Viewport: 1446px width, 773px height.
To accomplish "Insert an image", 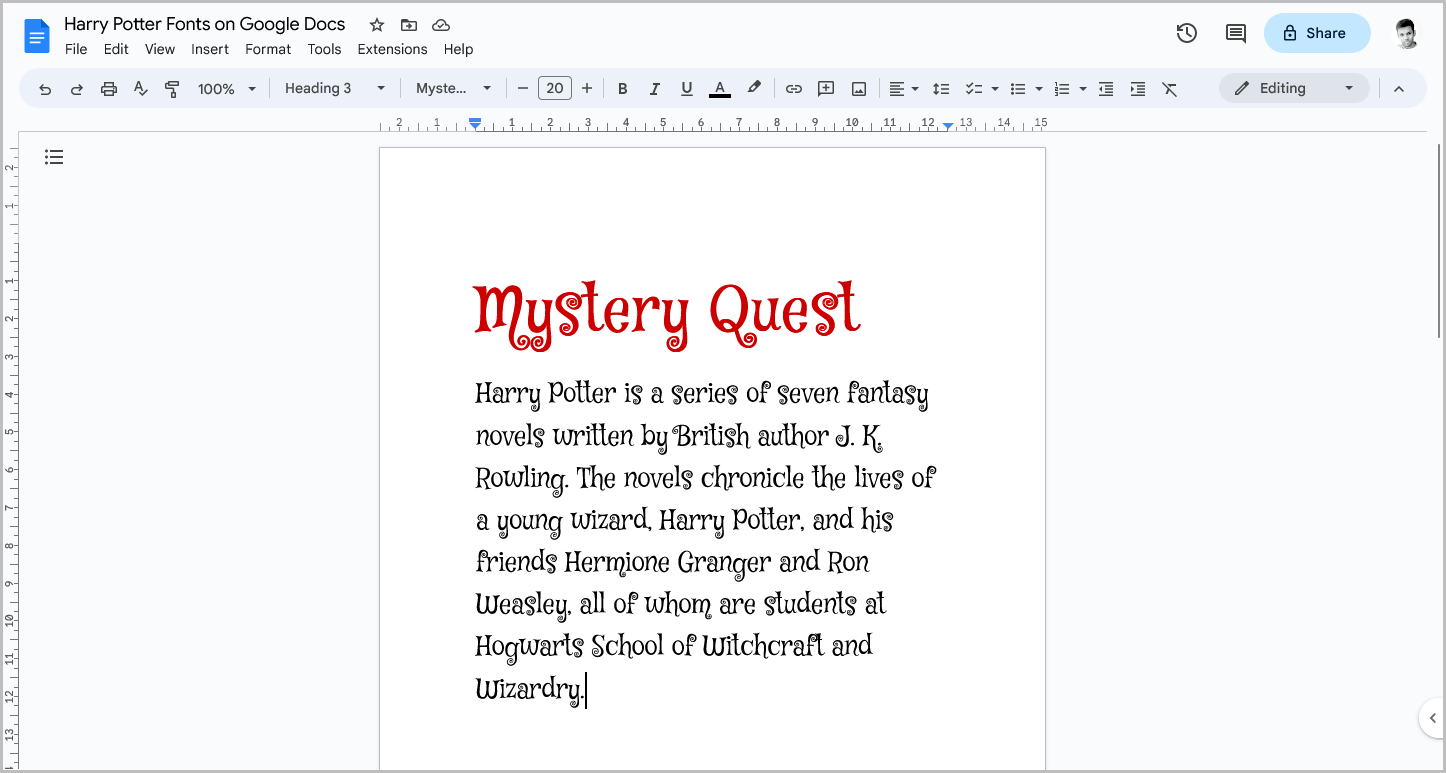I will tap(858, 88).
